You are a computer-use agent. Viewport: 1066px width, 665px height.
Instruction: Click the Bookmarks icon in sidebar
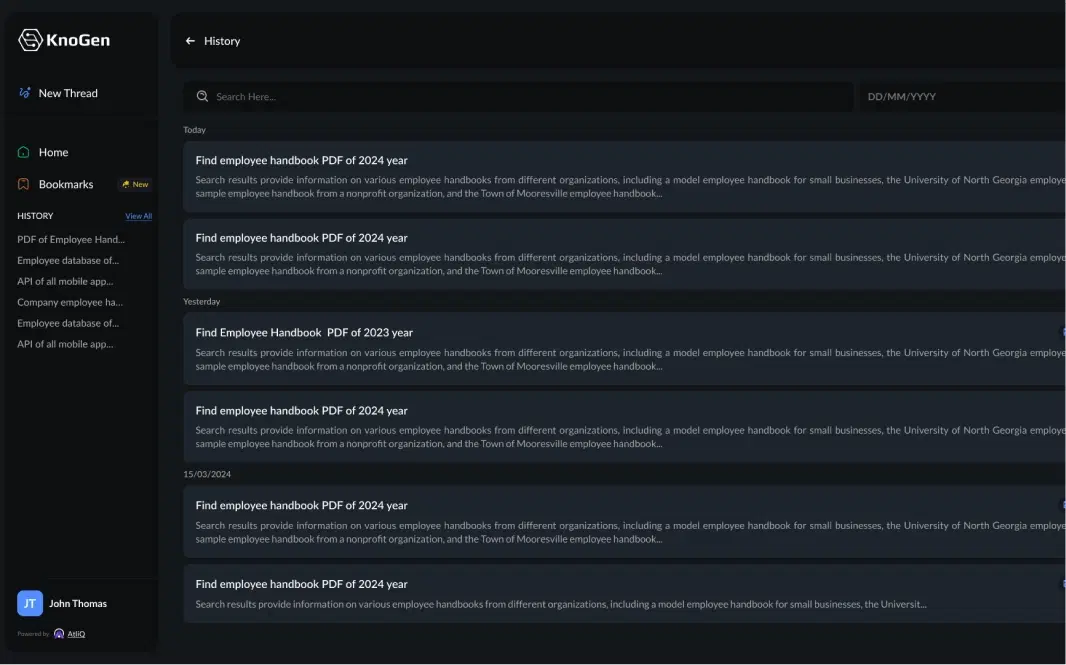24,184
